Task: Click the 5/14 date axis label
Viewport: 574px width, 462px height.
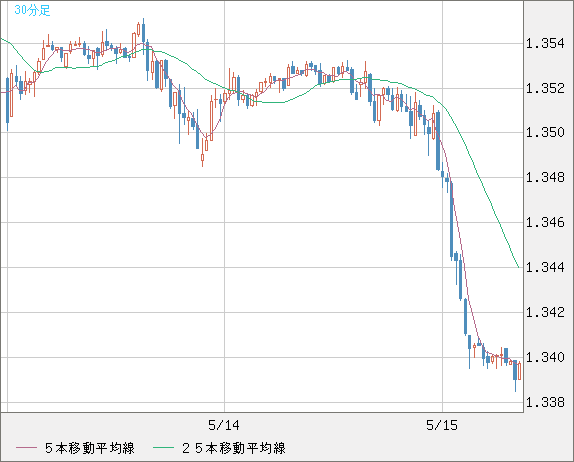Action: (x=224, y=425)
